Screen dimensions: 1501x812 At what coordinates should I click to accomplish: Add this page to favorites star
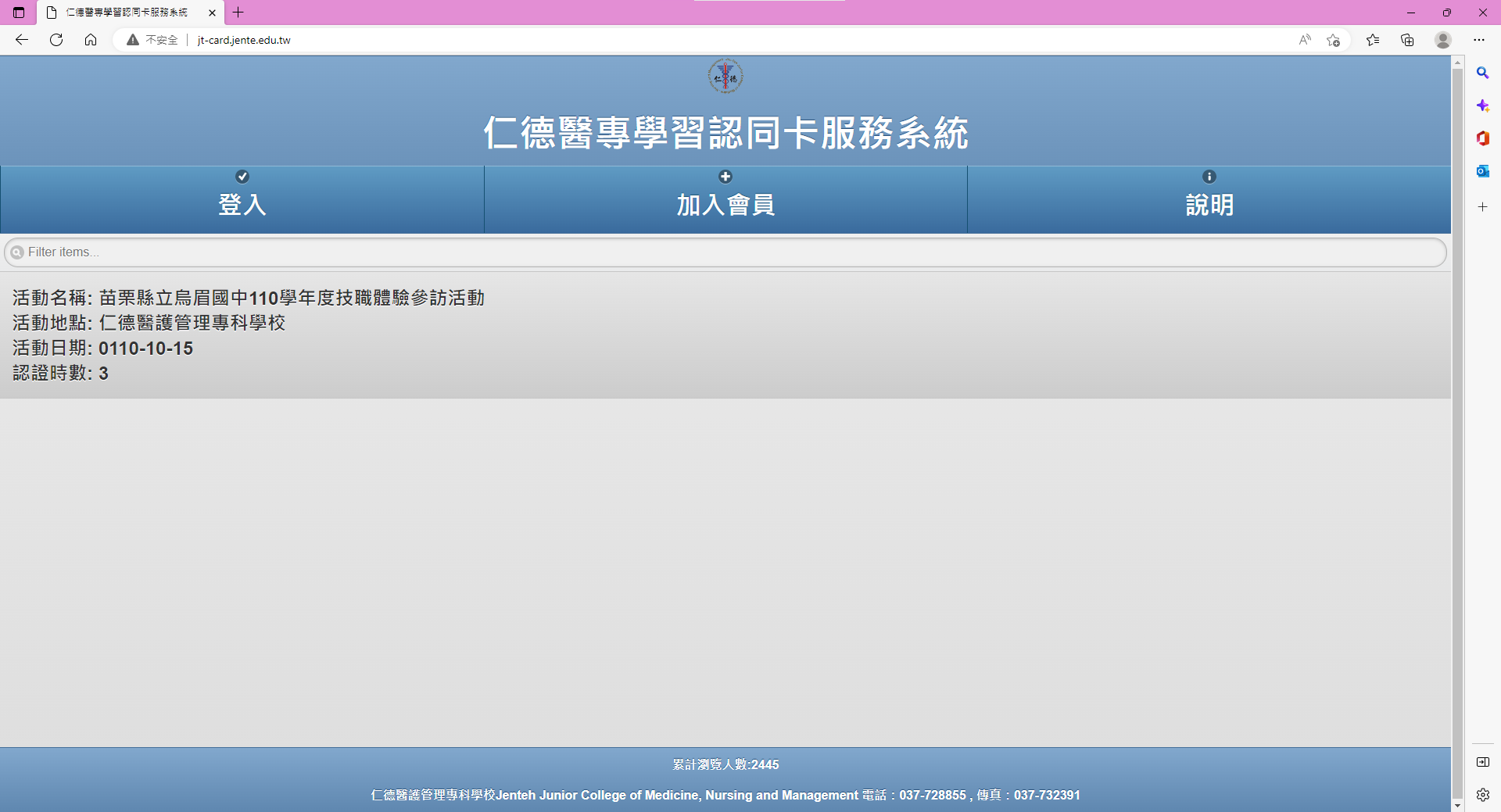[x=1334, y=40]
